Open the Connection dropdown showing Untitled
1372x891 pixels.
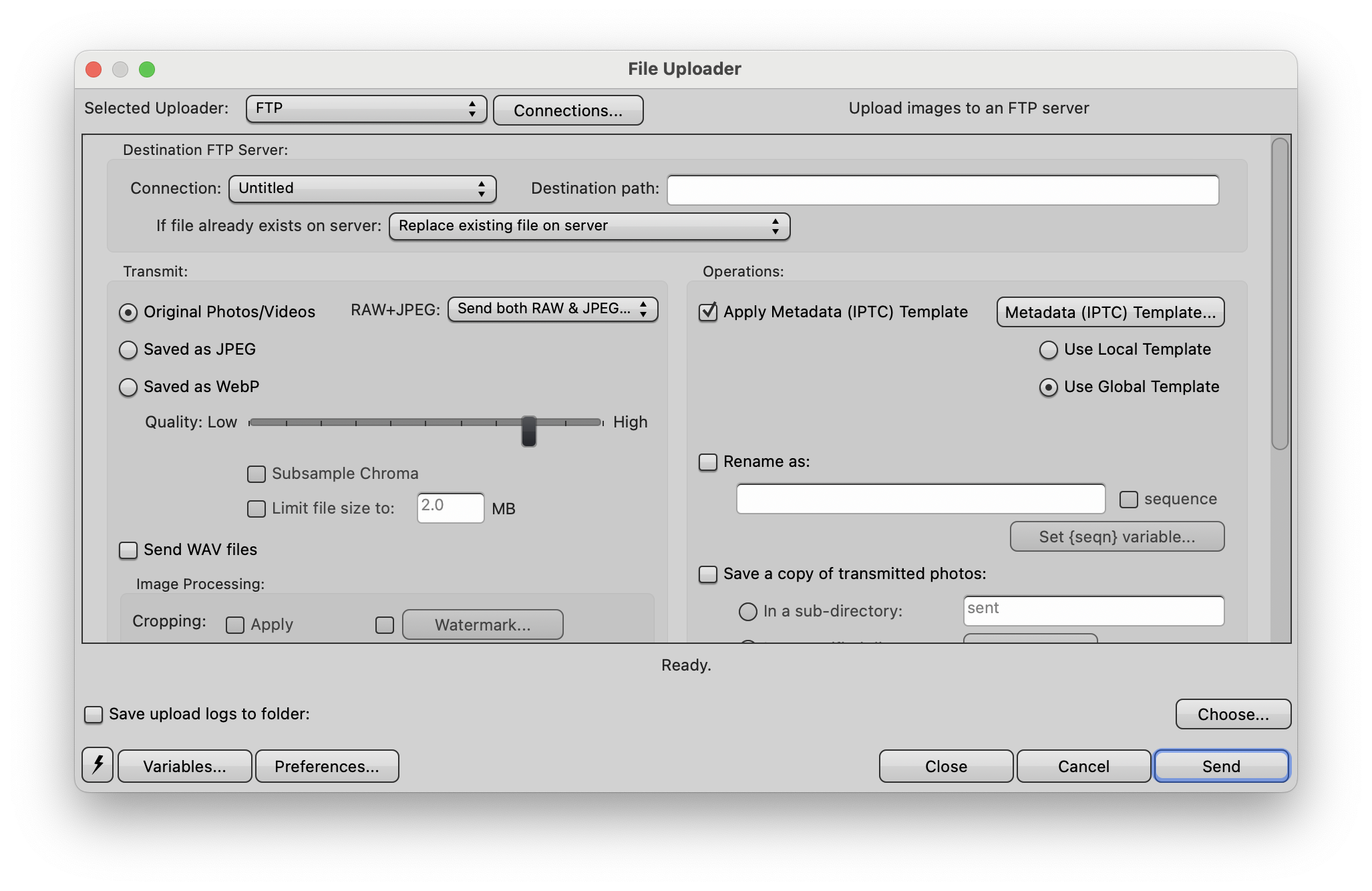click(x=362, y=189)
